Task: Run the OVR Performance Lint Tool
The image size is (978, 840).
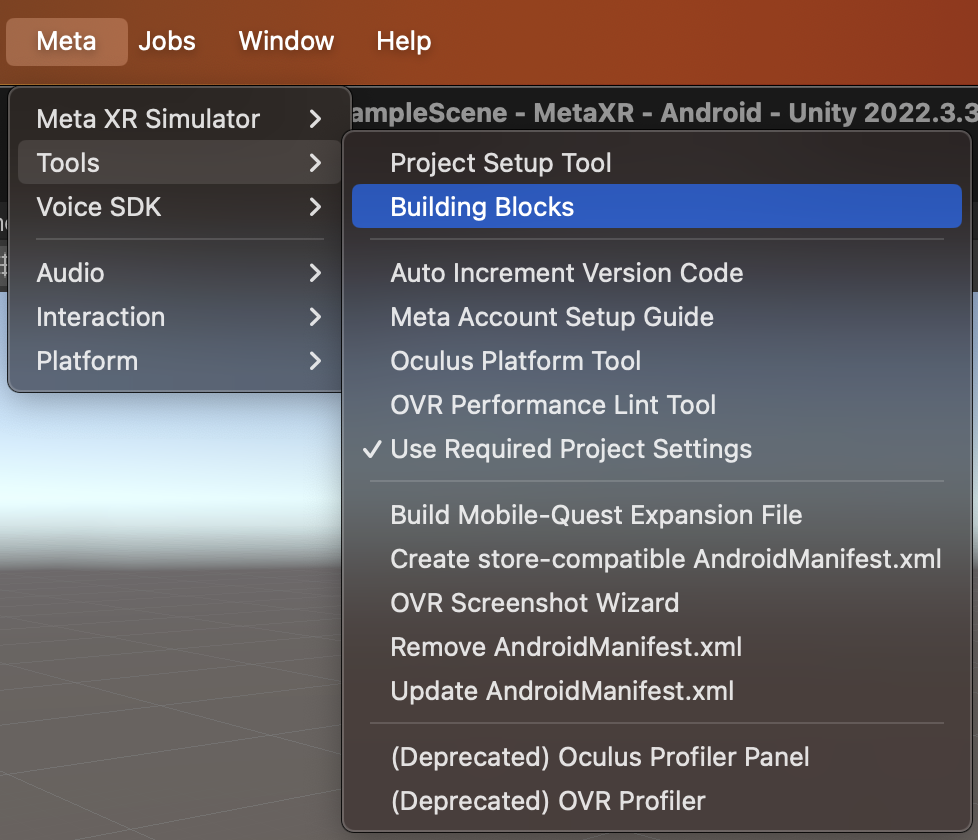Action: click(553, 405)
